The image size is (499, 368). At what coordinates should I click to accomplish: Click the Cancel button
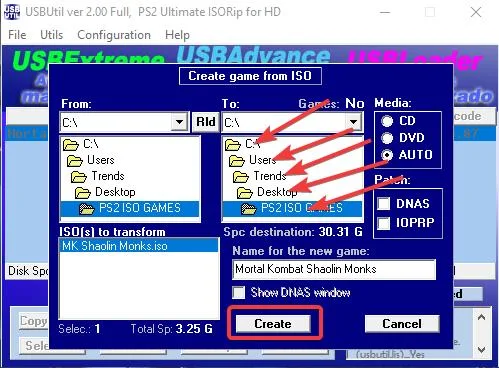402,324
